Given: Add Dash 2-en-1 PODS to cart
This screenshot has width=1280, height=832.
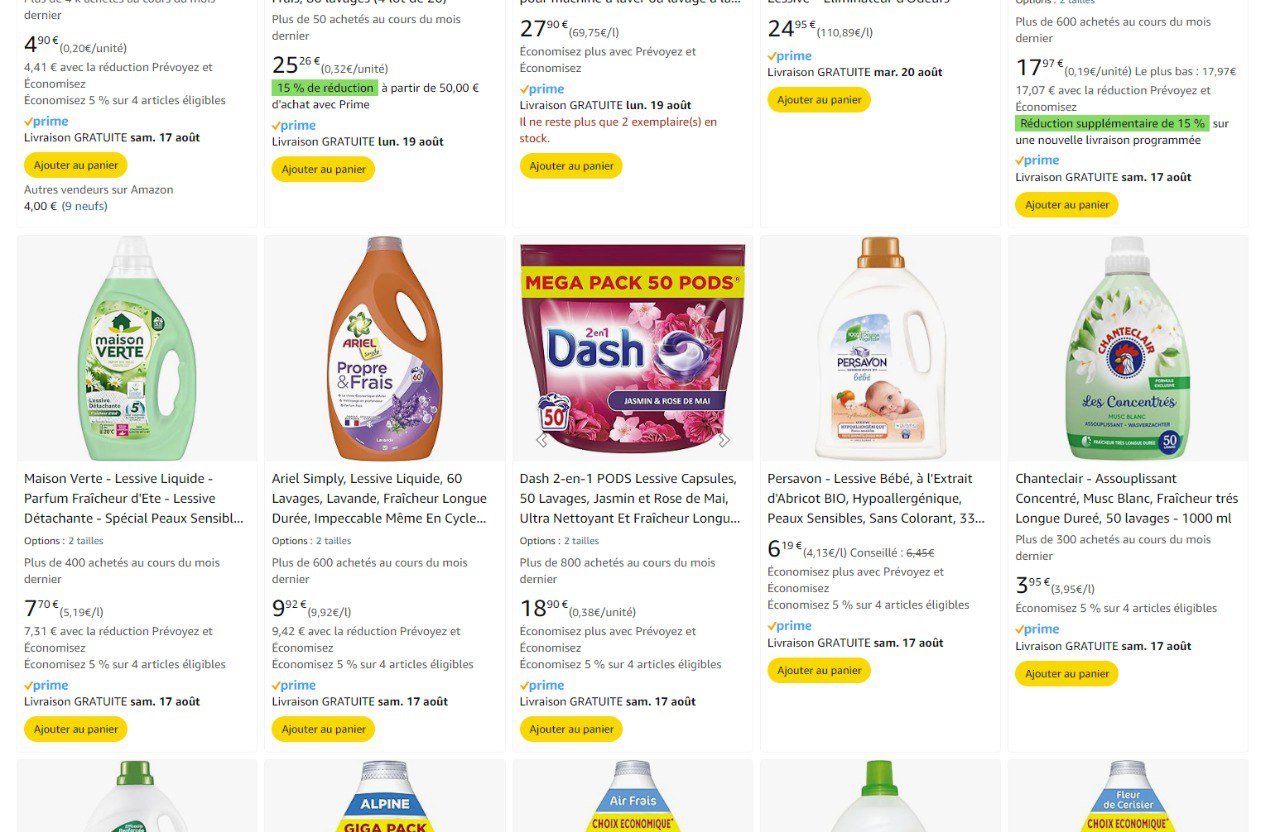Looking at the screenshot, I should (571, 729).
